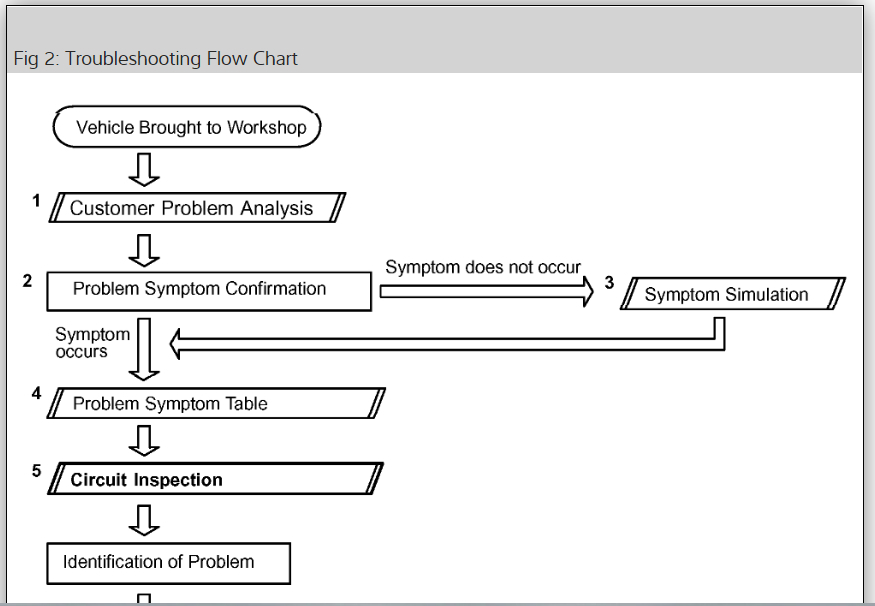875x606 pixels.
Task: Select the "Problem Symptom Table" box
Action: pyautogui.click(x=216, y=404)
